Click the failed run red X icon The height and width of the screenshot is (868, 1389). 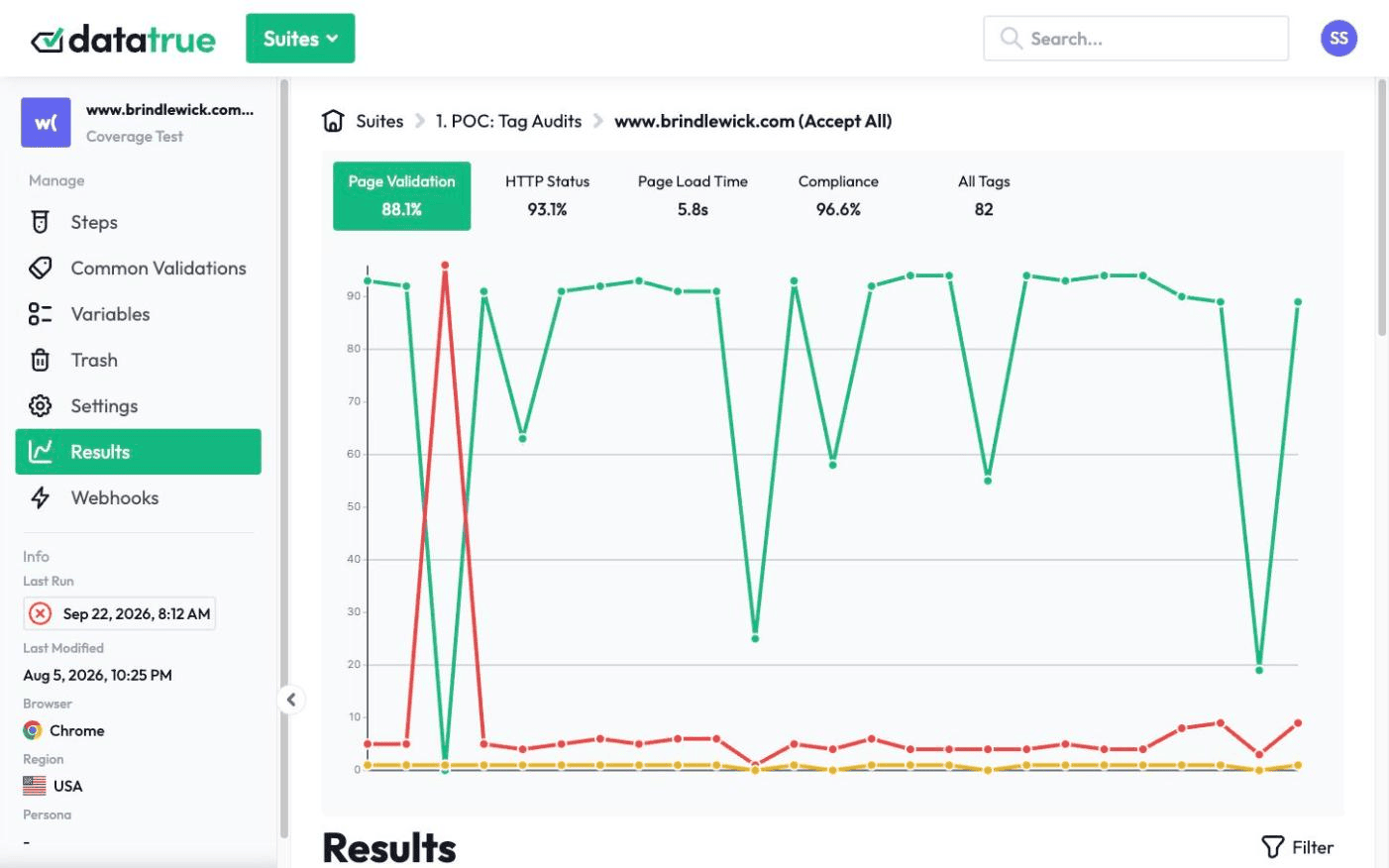click(x=40, y=613)
